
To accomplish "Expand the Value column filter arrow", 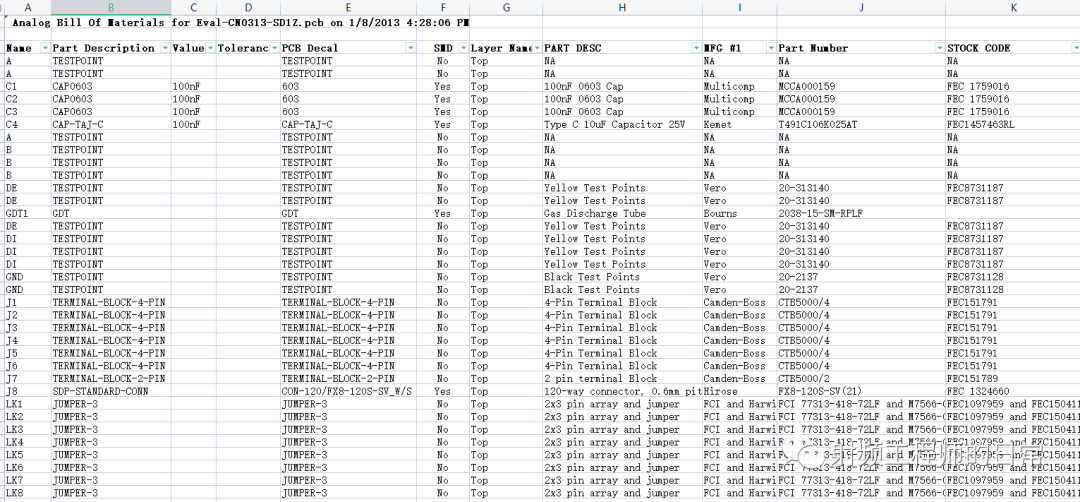I will 209,48.
